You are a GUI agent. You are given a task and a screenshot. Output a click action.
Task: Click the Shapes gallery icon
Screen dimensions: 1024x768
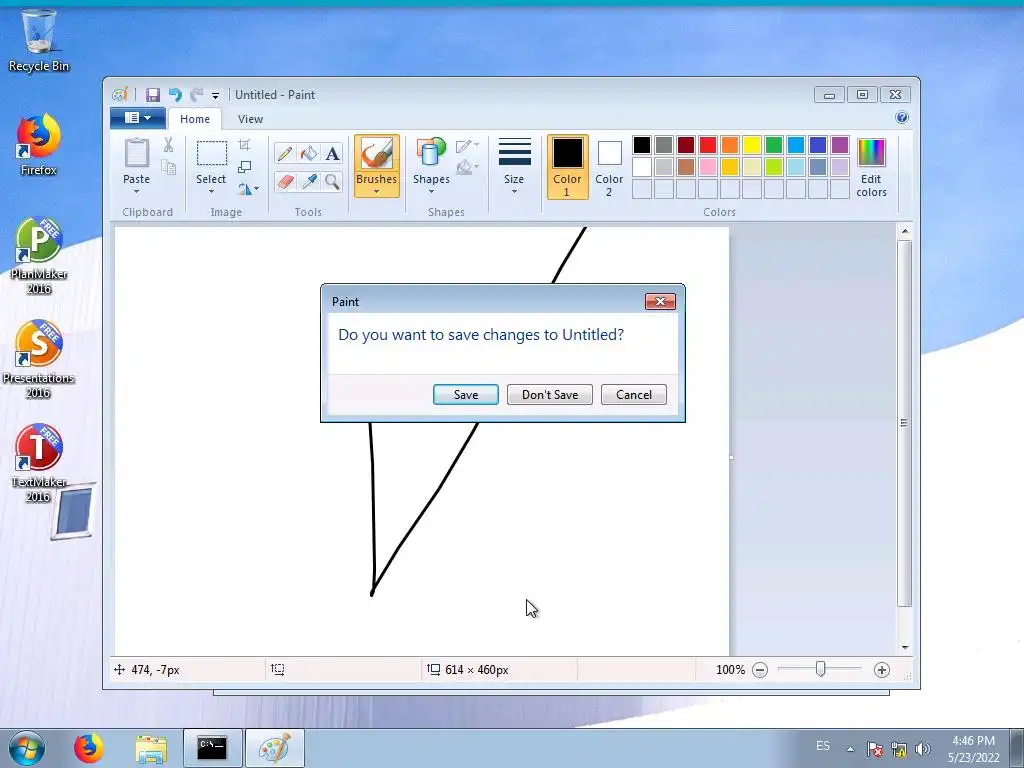[x=430, y=153]
